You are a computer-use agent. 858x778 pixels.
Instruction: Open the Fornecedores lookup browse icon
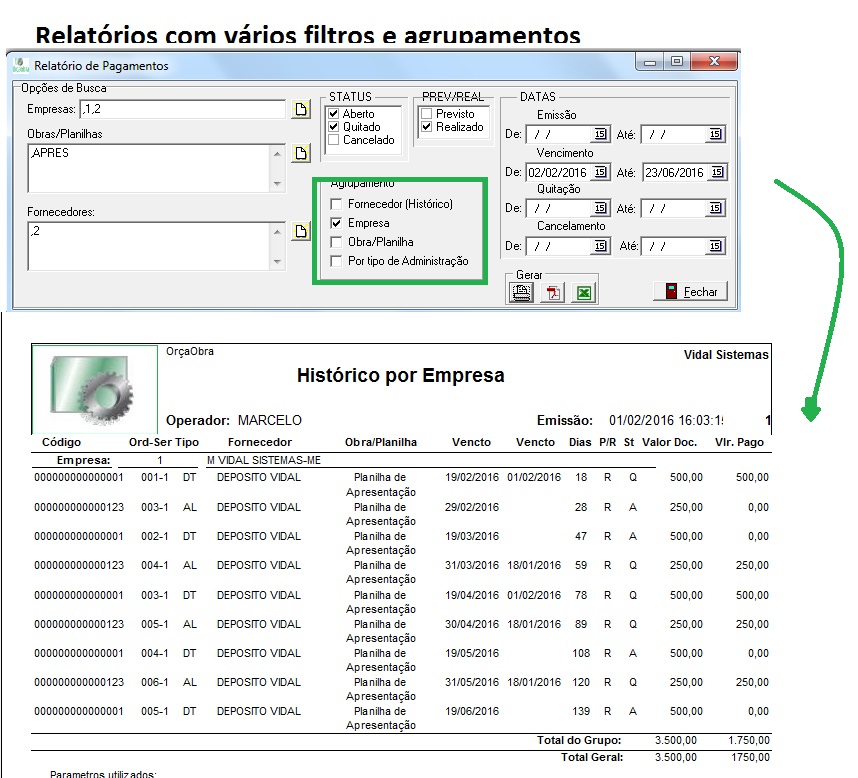point(301,231)
